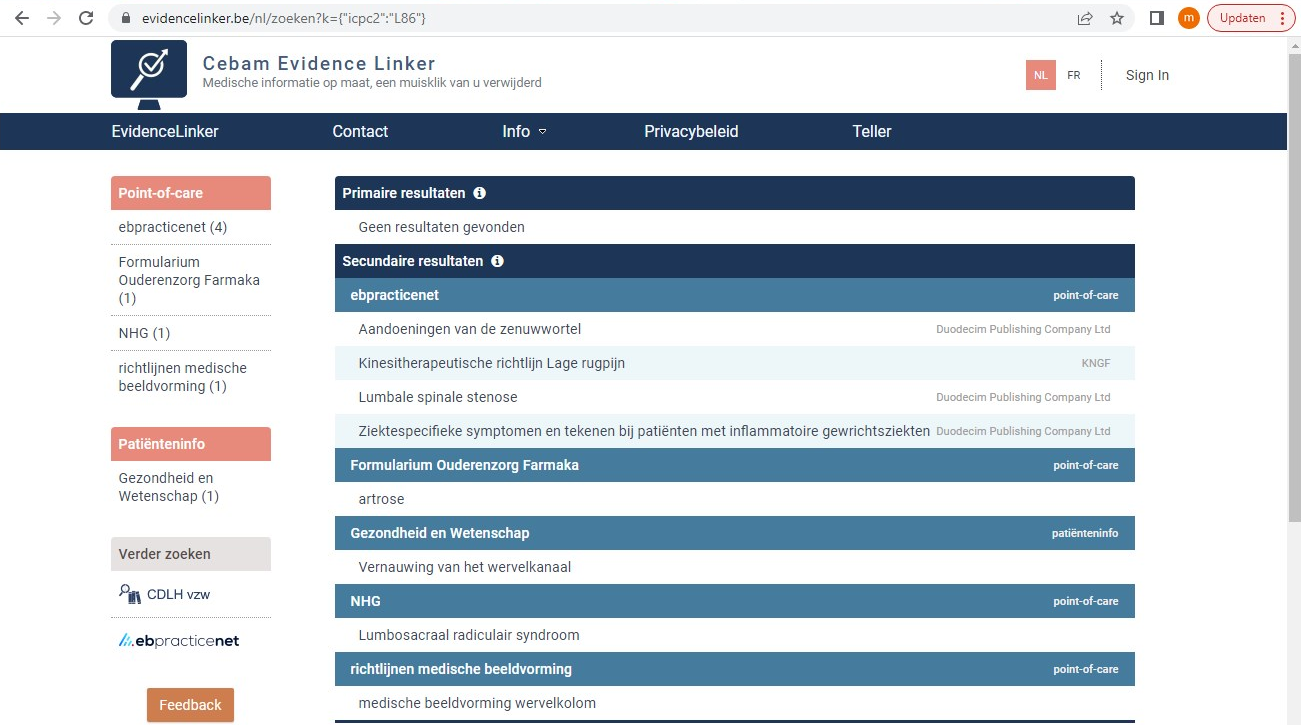Open Lumbosacraal radiculair syndroom result
Screen dimensions: 1301x725
[x=469, y=635]
